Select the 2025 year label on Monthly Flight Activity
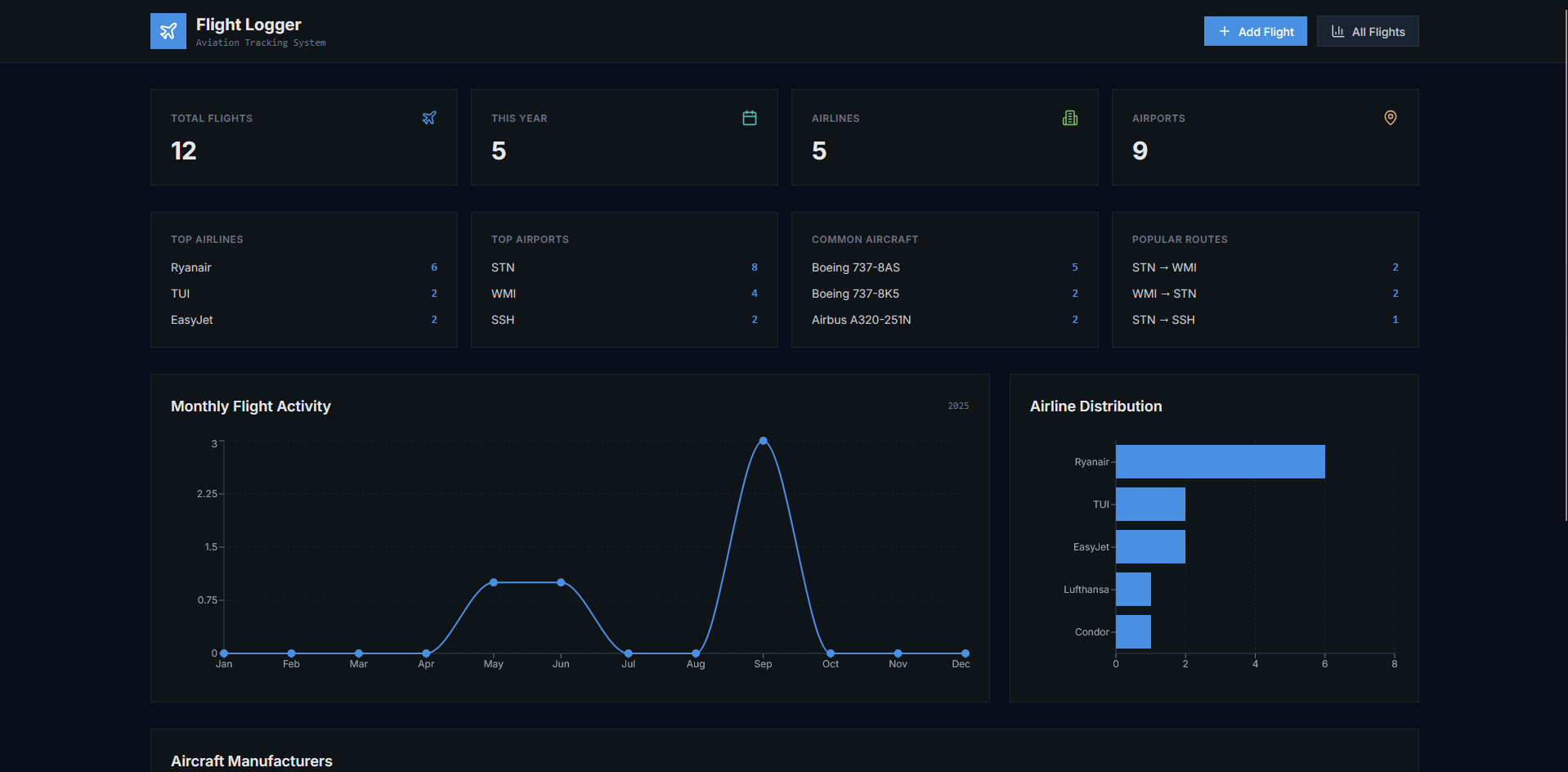Viewport: 1568px width, 772px height. (x=957, y=406)
